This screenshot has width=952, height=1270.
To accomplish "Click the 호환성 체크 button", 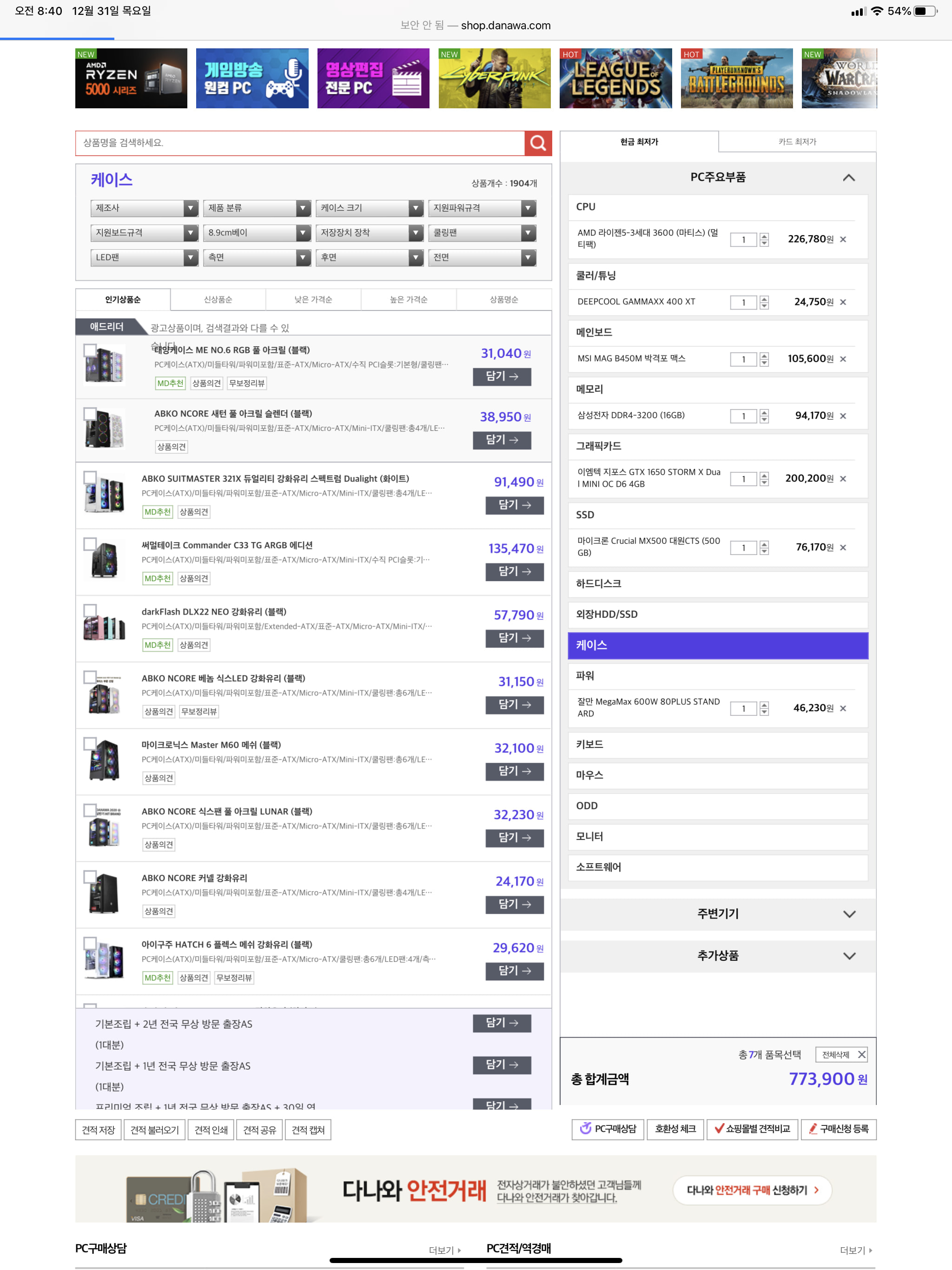I will pos(675,1129).
